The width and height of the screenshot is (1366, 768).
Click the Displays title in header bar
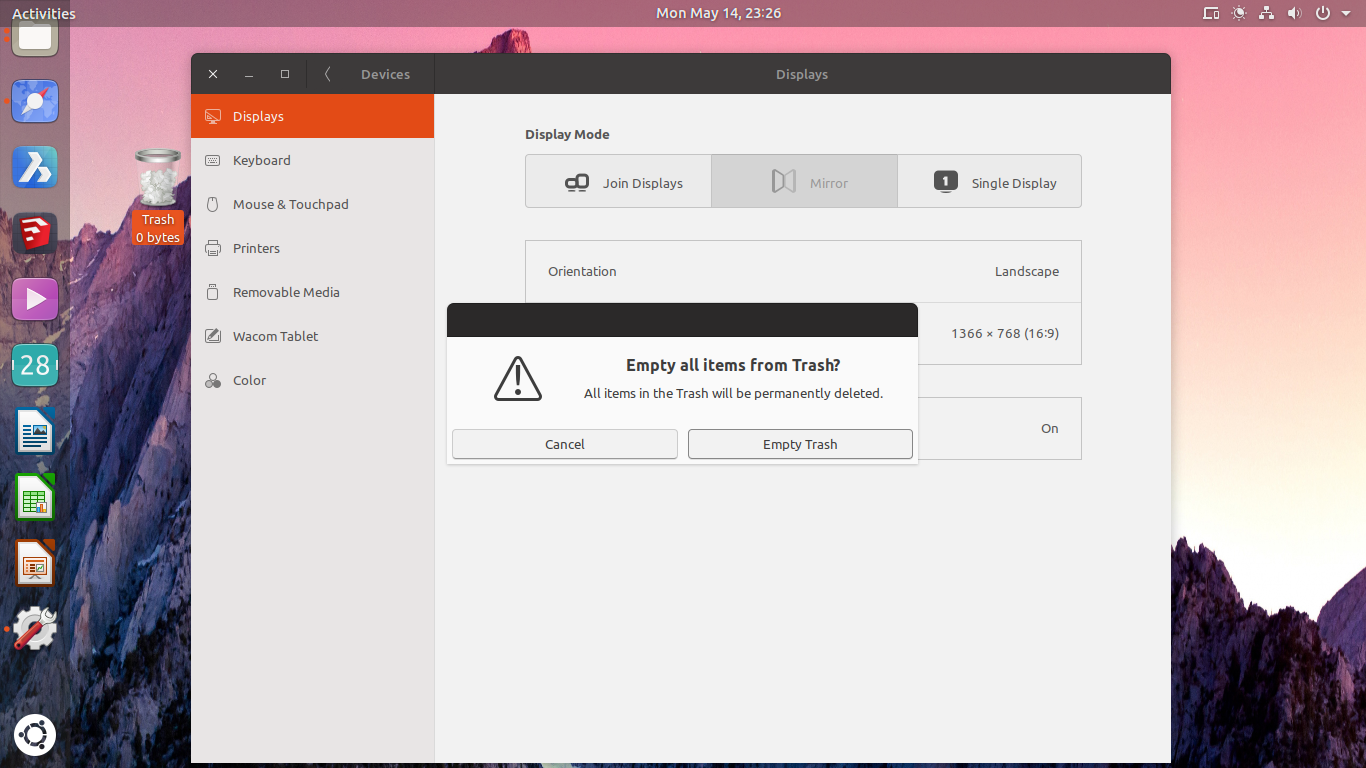(802, 74)
